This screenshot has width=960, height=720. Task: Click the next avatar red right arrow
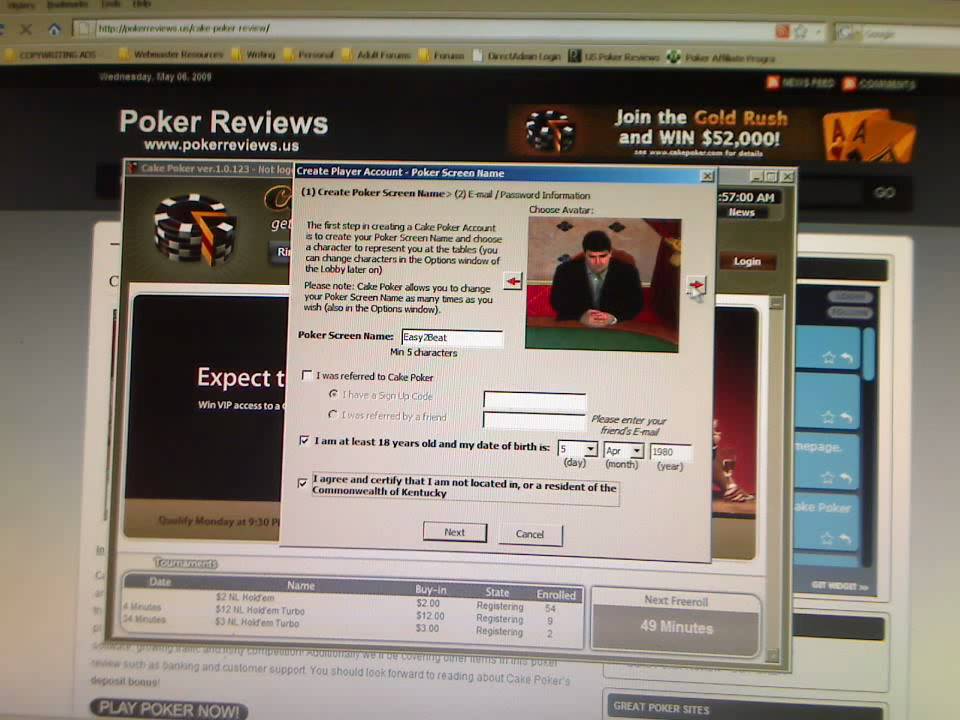click(696, 285)
